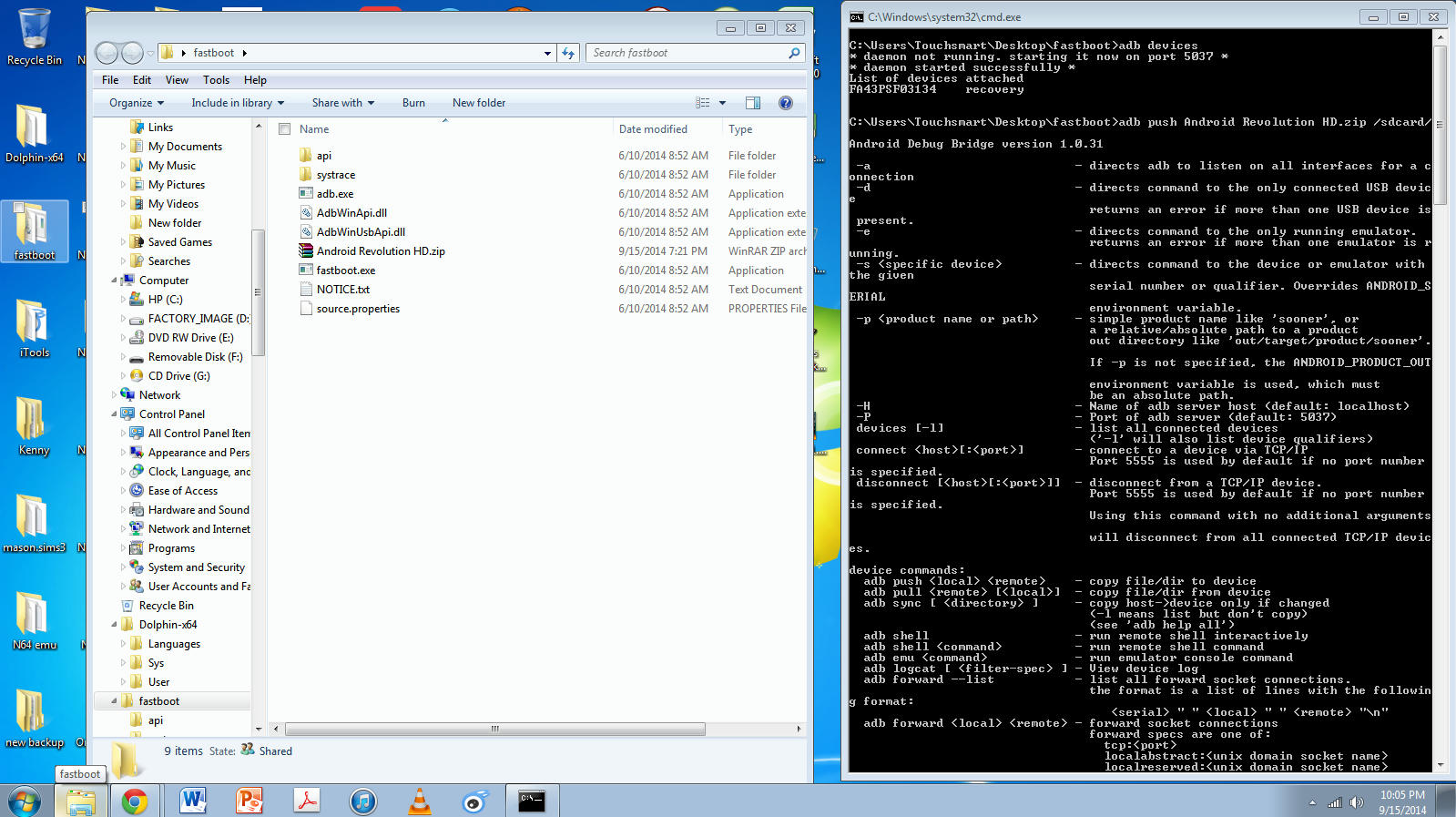Click the Explorer taskbar button
1456x817 pixels.
coord(80,802)
